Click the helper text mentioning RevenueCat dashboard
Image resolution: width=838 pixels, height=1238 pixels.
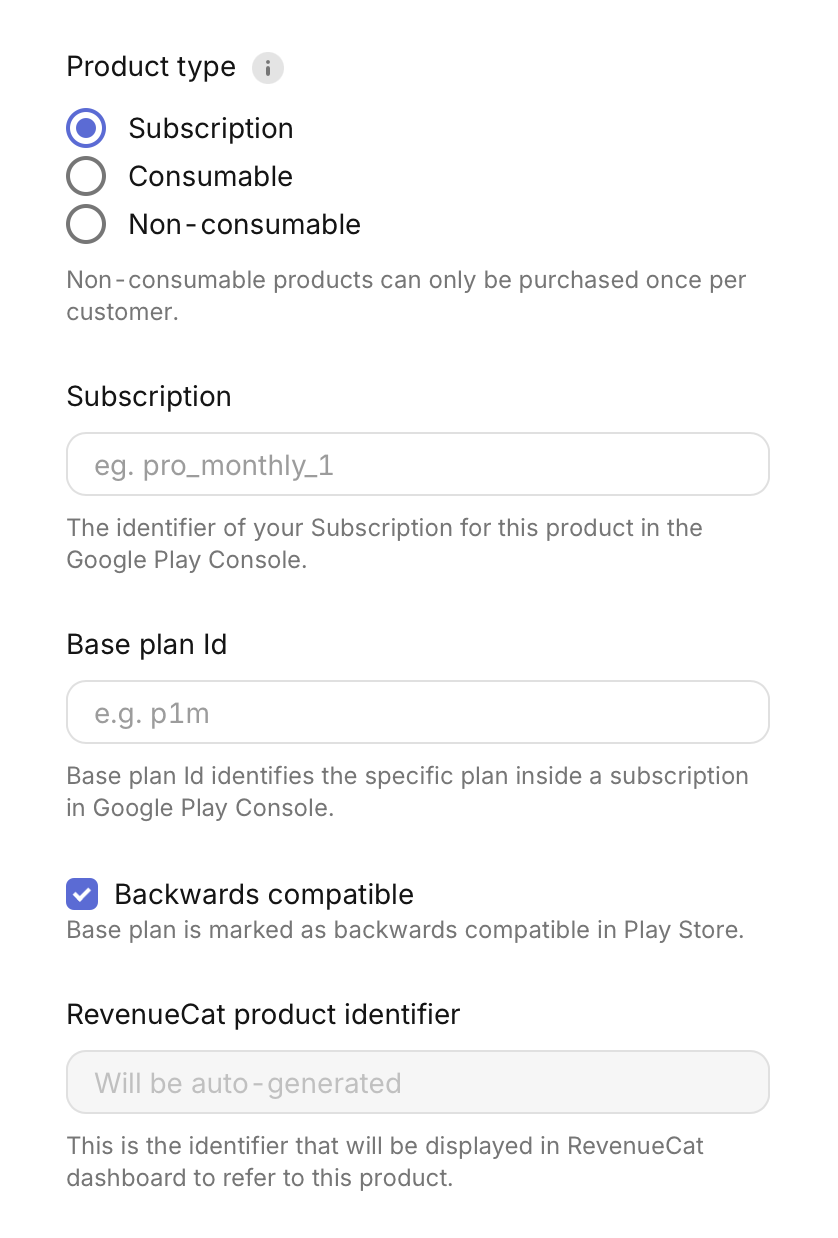click(385, 1162)
